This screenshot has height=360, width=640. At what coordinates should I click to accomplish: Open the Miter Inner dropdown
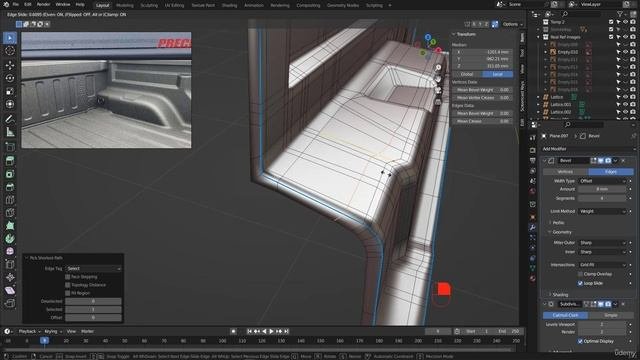602,252
